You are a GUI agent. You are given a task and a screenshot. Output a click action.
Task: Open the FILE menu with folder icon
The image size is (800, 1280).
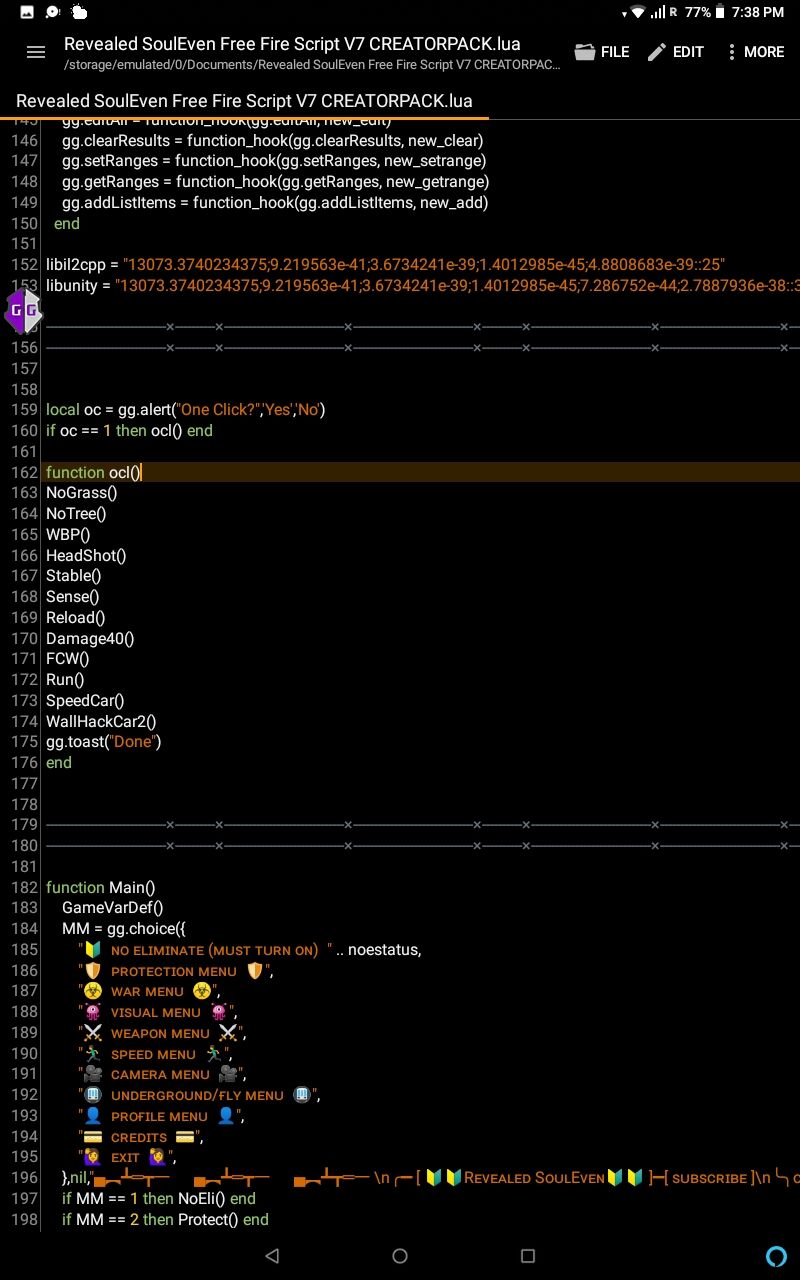(602, 52)
